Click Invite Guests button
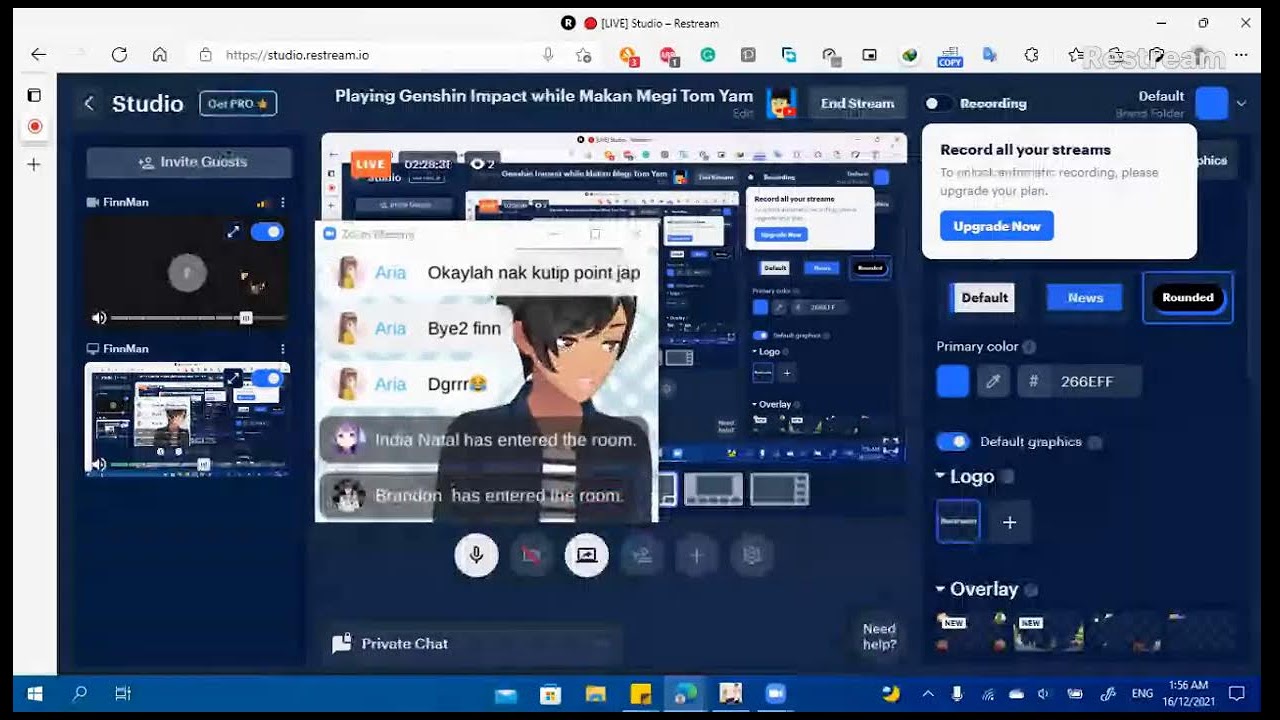Screen dimensions: 1280x720 189,162
